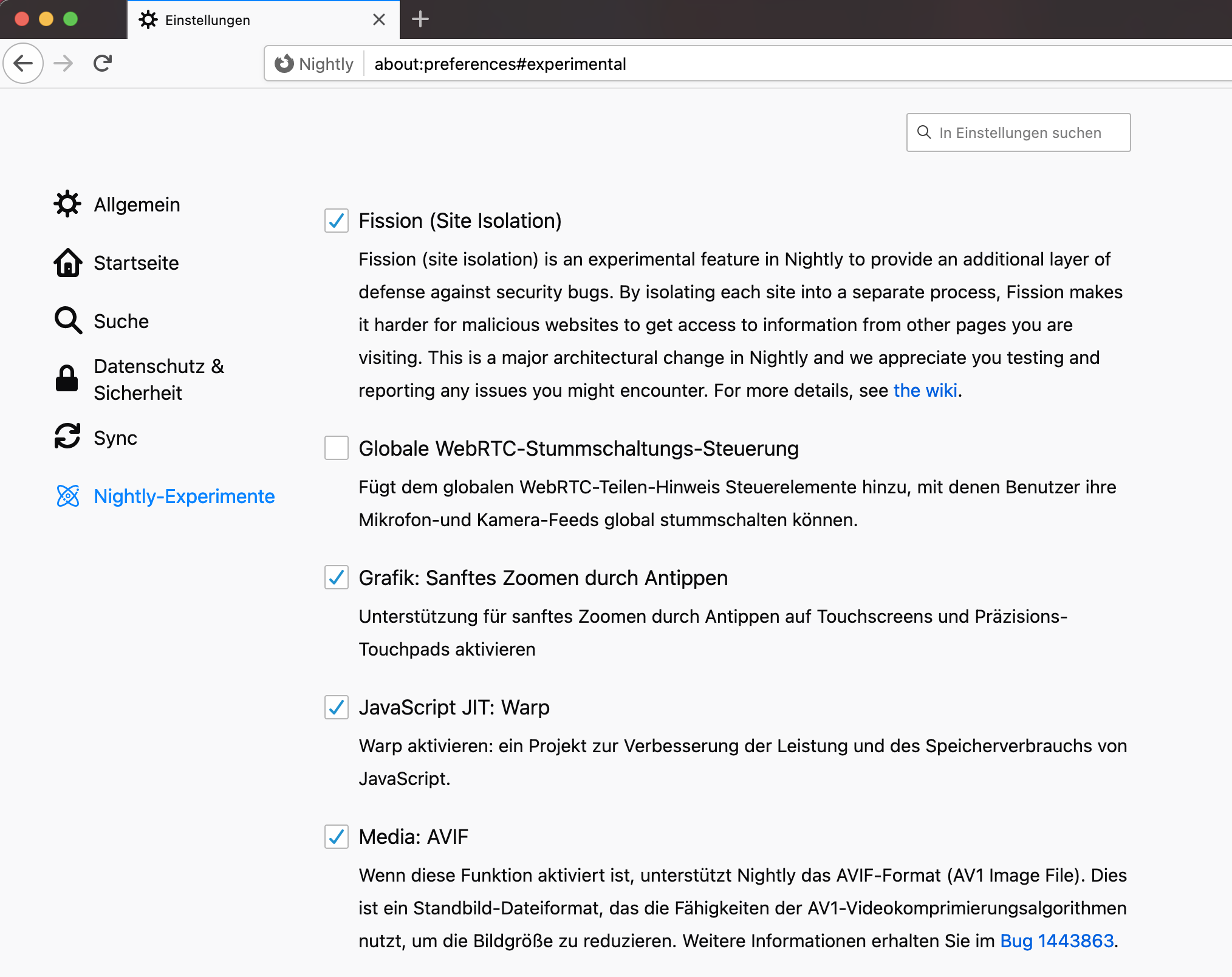The image size is (1232, 977).
Task: Reload the current page
Action: tap(103, 63)
